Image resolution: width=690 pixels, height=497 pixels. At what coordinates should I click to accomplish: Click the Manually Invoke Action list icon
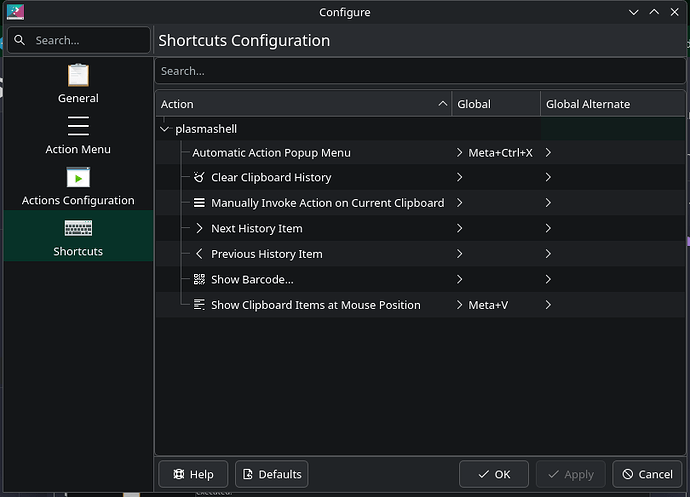click(x=199, y=203)
